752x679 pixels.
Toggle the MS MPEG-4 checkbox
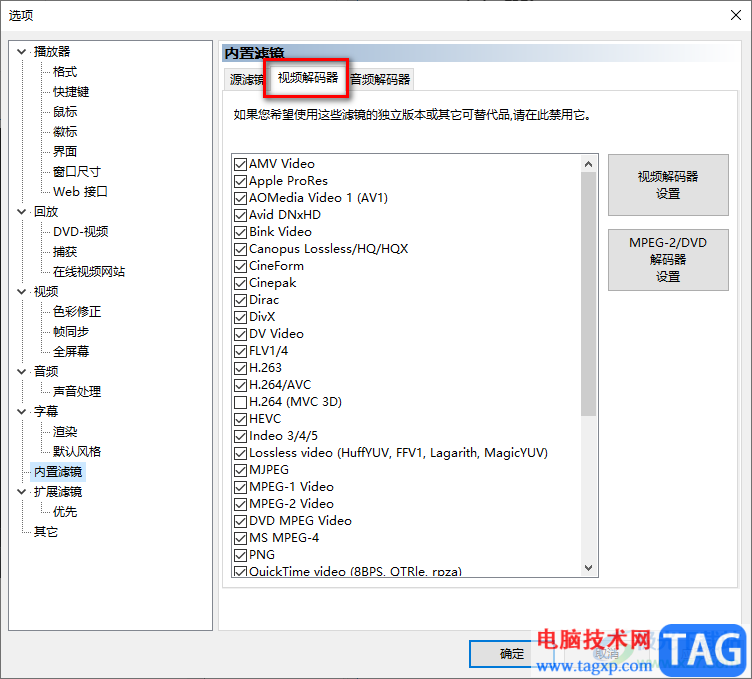pyautogui.click(x=240, y=538)
